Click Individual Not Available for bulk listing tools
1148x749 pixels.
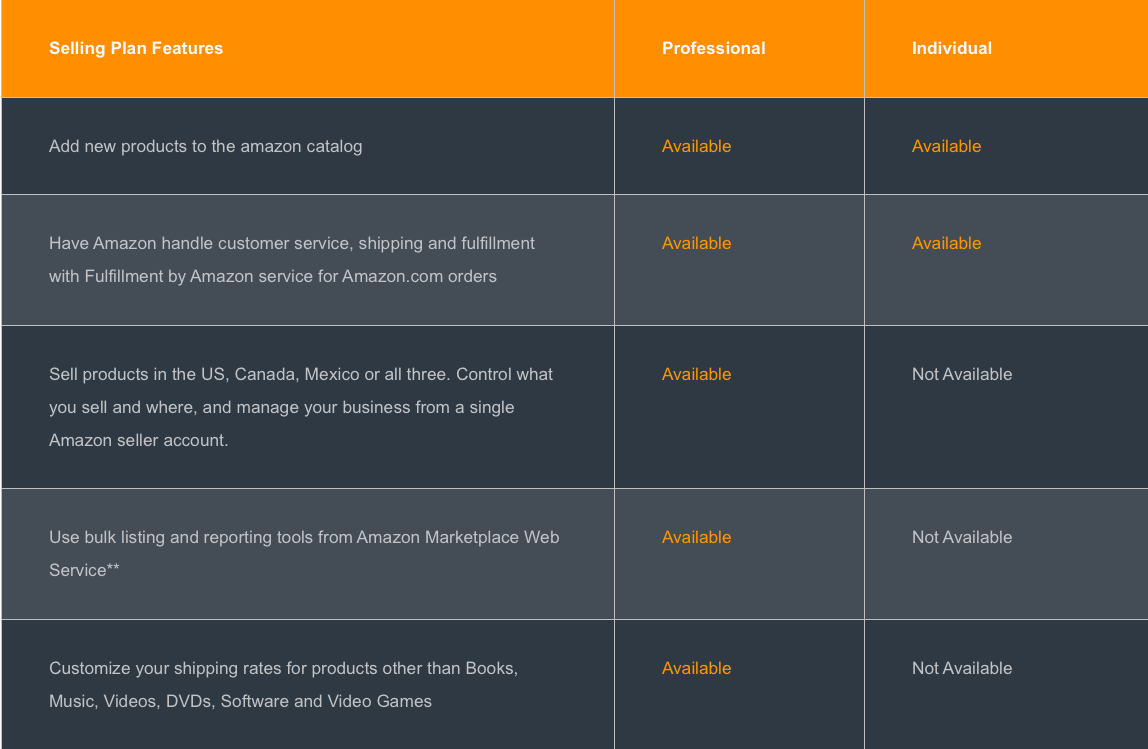[x=961, y=537]
